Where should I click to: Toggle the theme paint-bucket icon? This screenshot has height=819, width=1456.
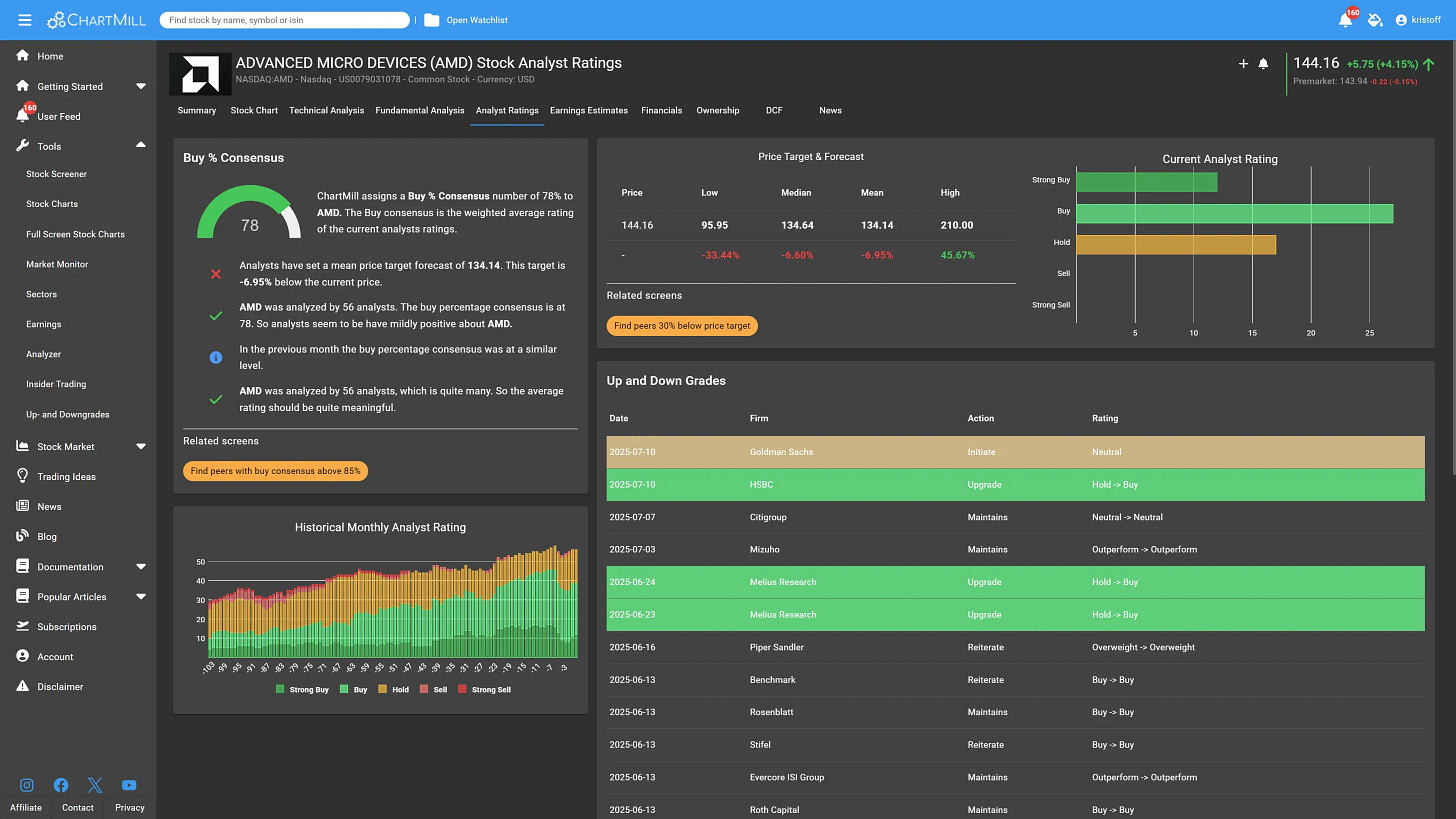tap(1375, 20)
